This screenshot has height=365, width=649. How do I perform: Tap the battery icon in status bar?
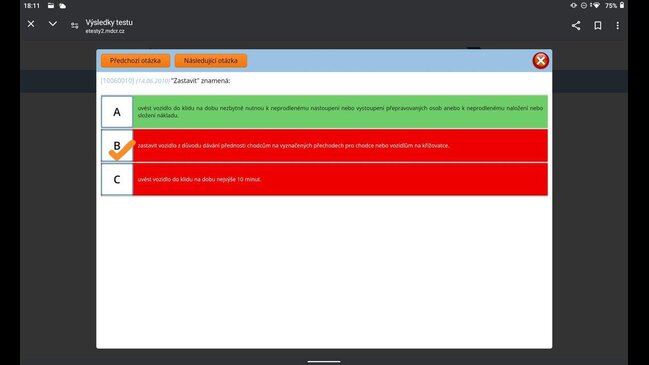(x=622, y=5)
